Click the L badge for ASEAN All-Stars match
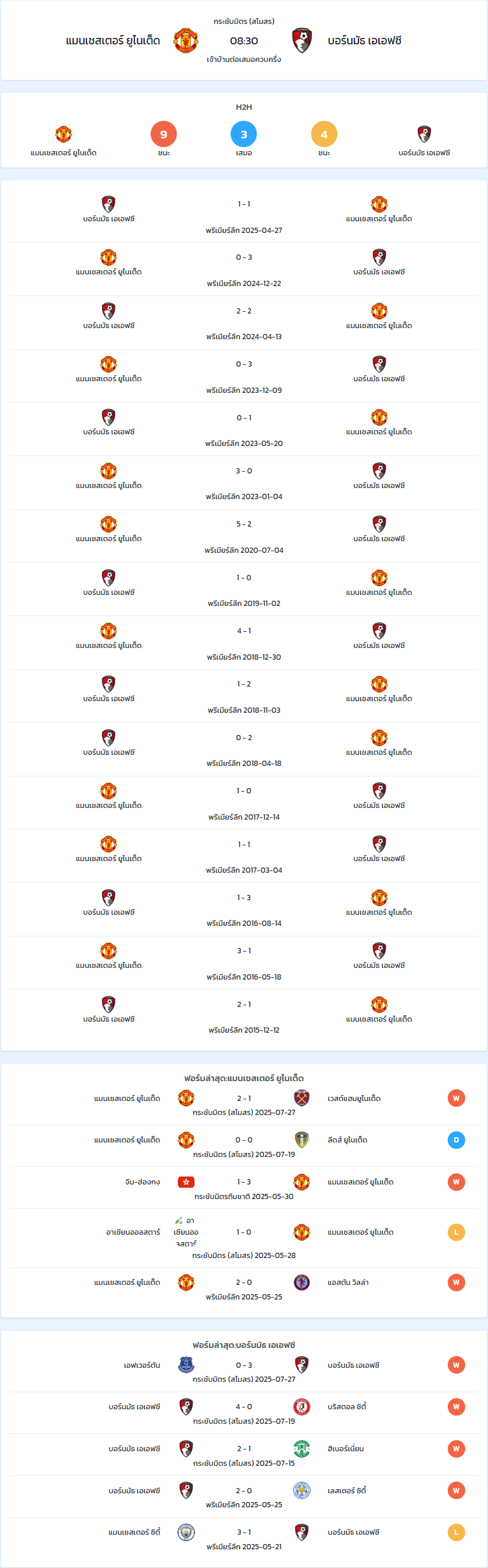Image resolution: width=488 pixels, height=1568 pixels. [x=456, y=1232]
